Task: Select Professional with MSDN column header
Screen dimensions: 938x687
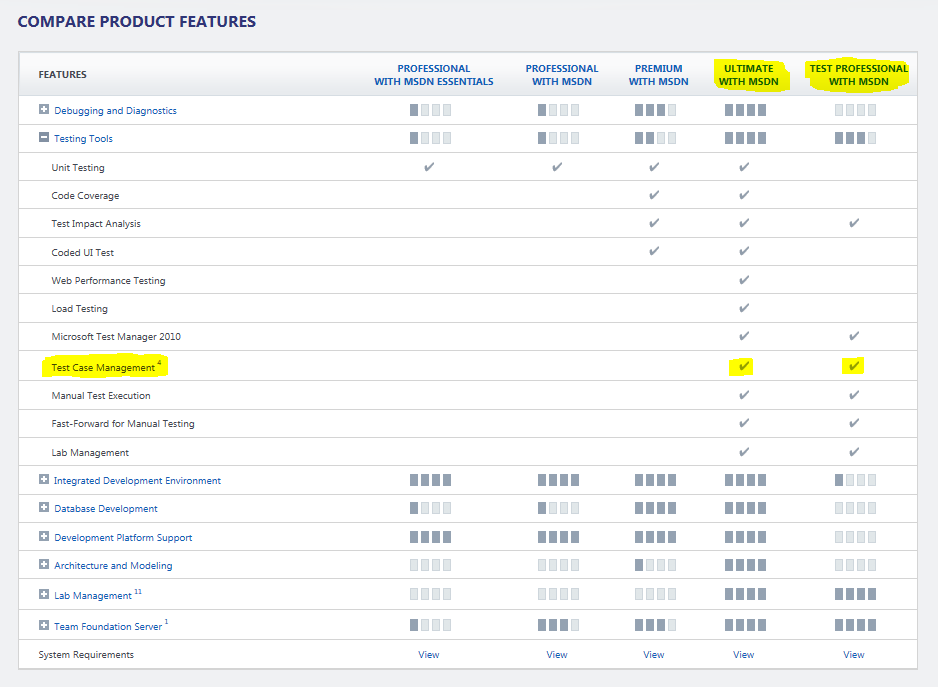Action: (562, 75)
